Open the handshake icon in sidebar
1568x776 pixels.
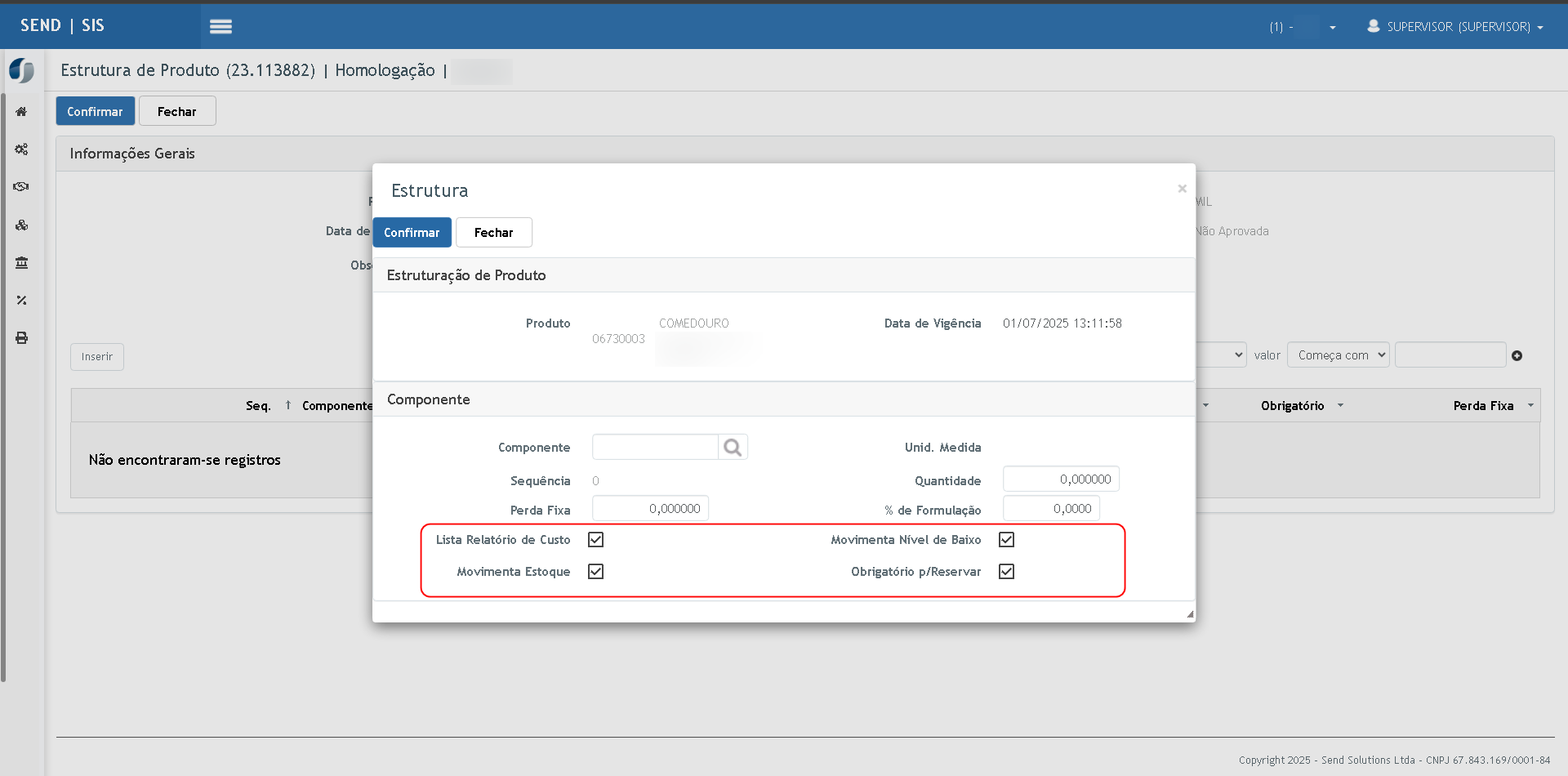21,187
